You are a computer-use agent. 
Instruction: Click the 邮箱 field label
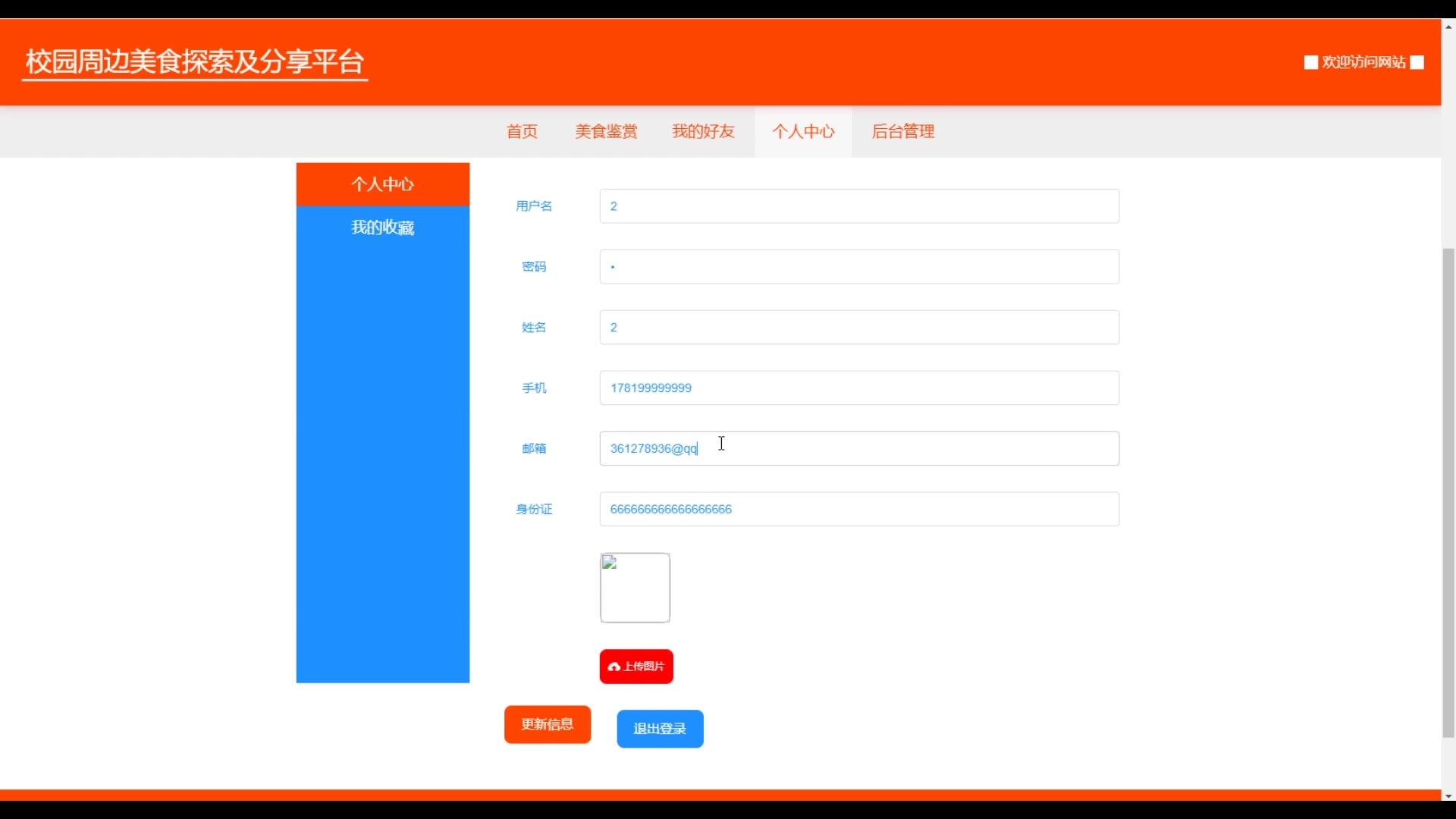point(534,448)
